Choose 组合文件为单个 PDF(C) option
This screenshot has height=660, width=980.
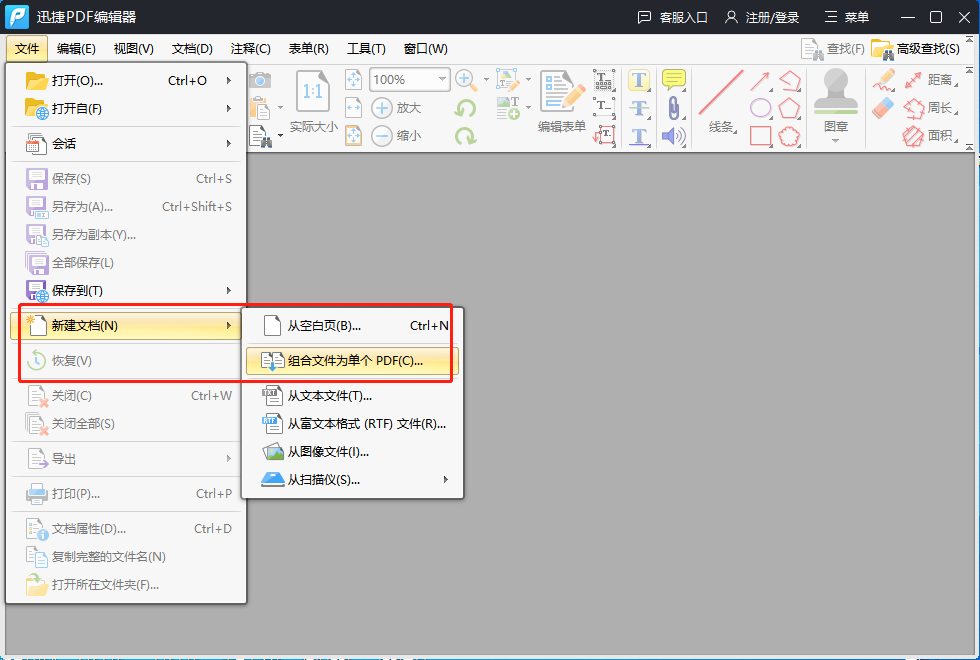coord(352,361)
